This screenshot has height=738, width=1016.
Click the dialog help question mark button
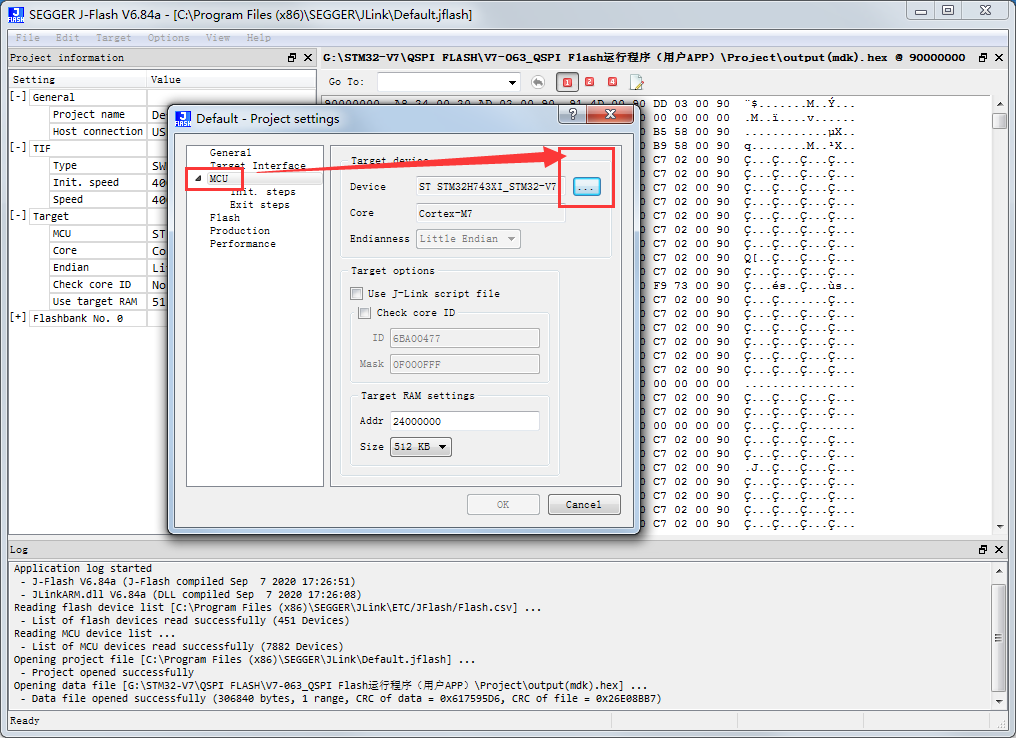click(x=572, y=115)
